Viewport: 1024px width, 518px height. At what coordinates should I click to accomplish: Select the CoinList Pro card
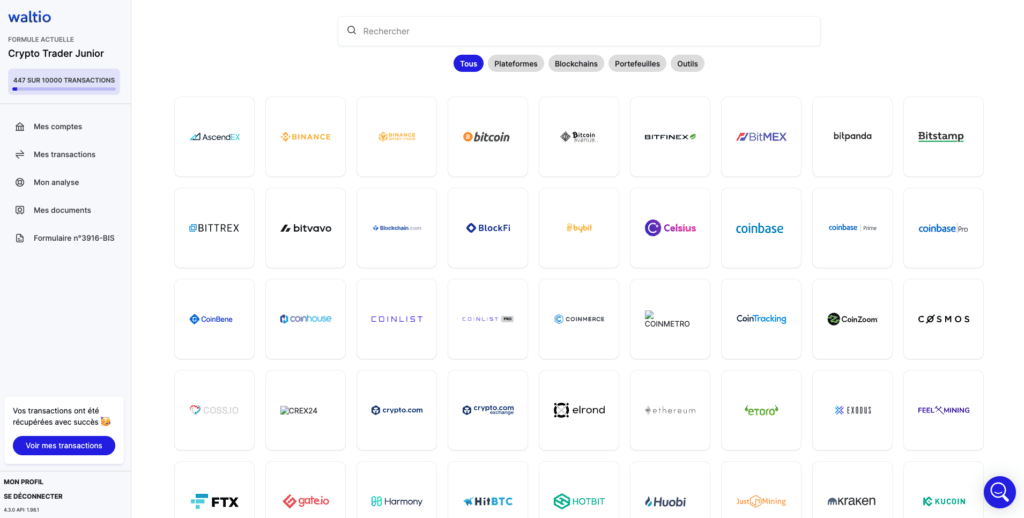pos(487,319)
